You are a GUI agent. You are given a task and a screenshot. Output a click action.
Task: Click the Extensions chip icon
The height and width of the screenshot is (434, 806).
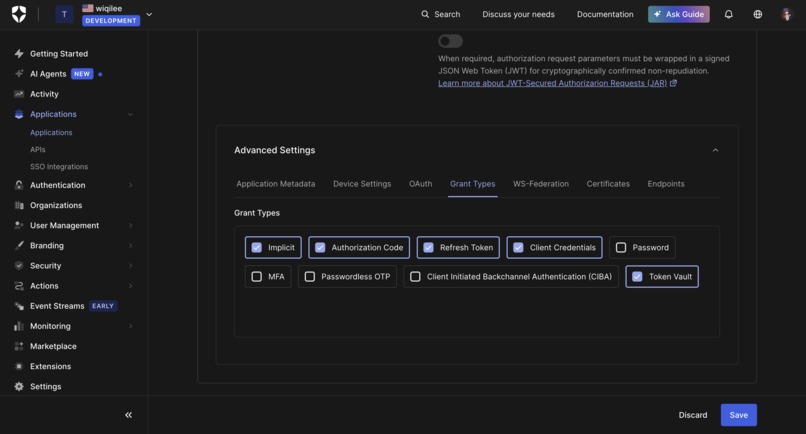(19, 366)
